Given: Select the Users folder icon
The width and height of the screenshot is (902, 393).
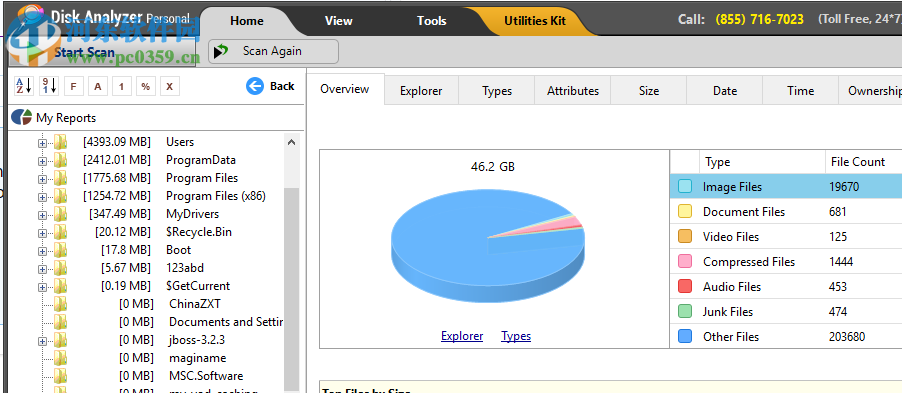Looking at the screenshot, I should [60, 142].
